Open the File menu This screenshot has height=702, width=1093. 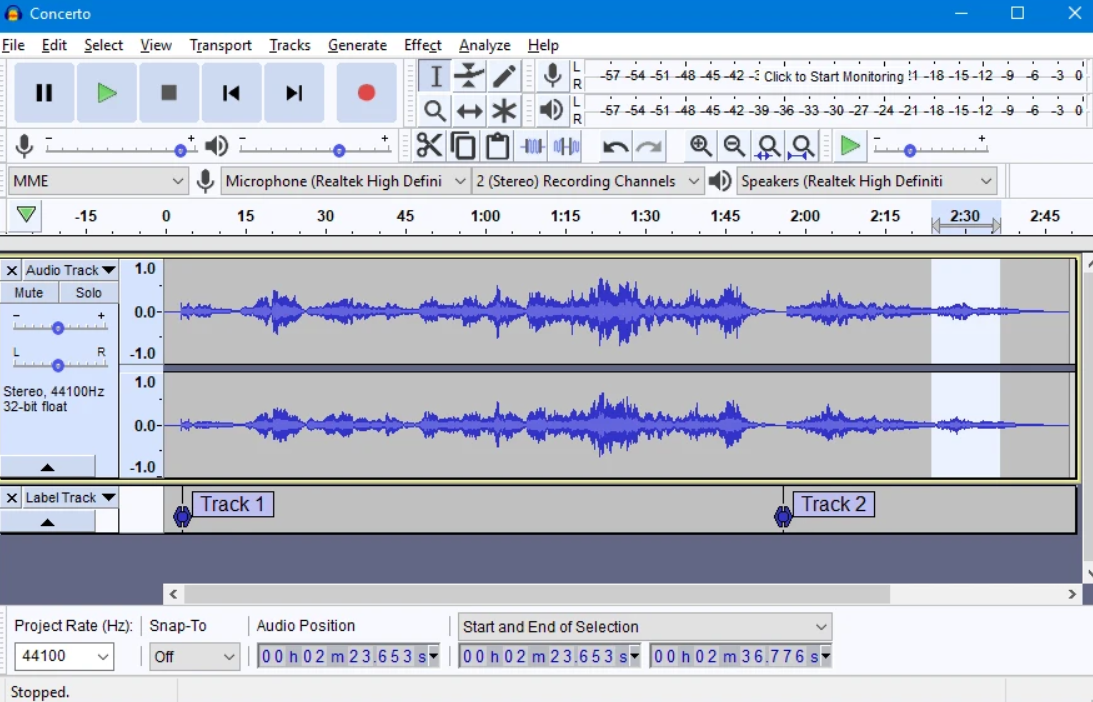coord(13,45)
